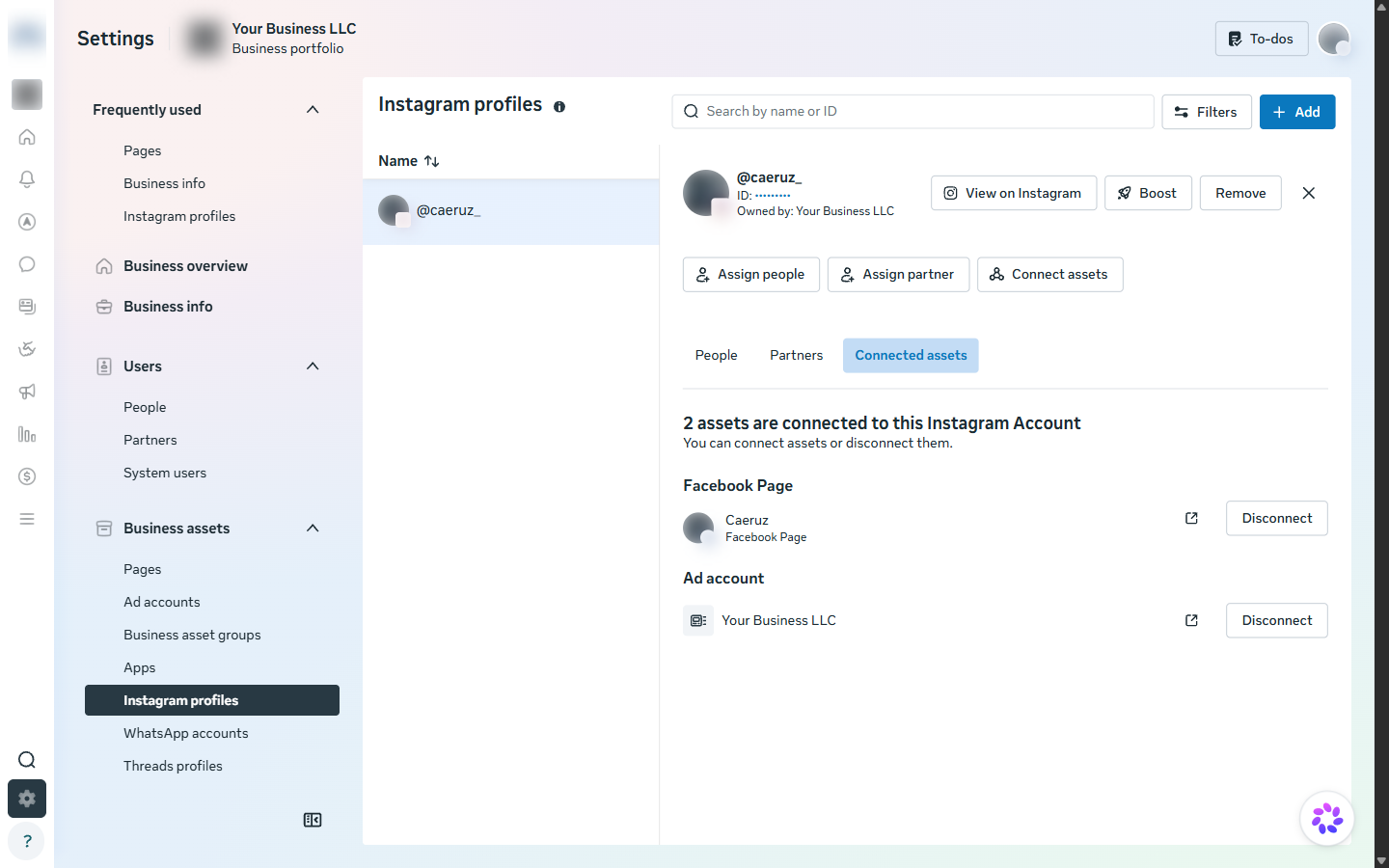This screenshot has height=868, width=1389.
Task: Open Business overview in sidebar
Action: tap(185, 266)
